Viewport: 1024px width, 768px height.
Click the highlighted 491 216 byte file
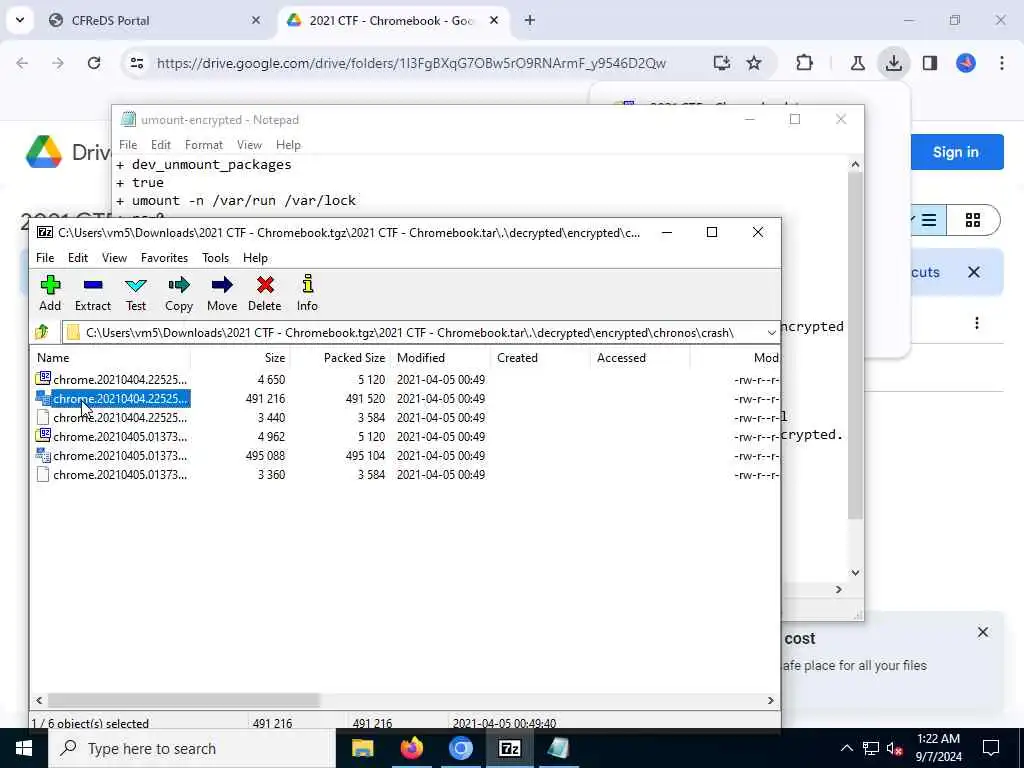pyautogui.click(x=120, y=398)
